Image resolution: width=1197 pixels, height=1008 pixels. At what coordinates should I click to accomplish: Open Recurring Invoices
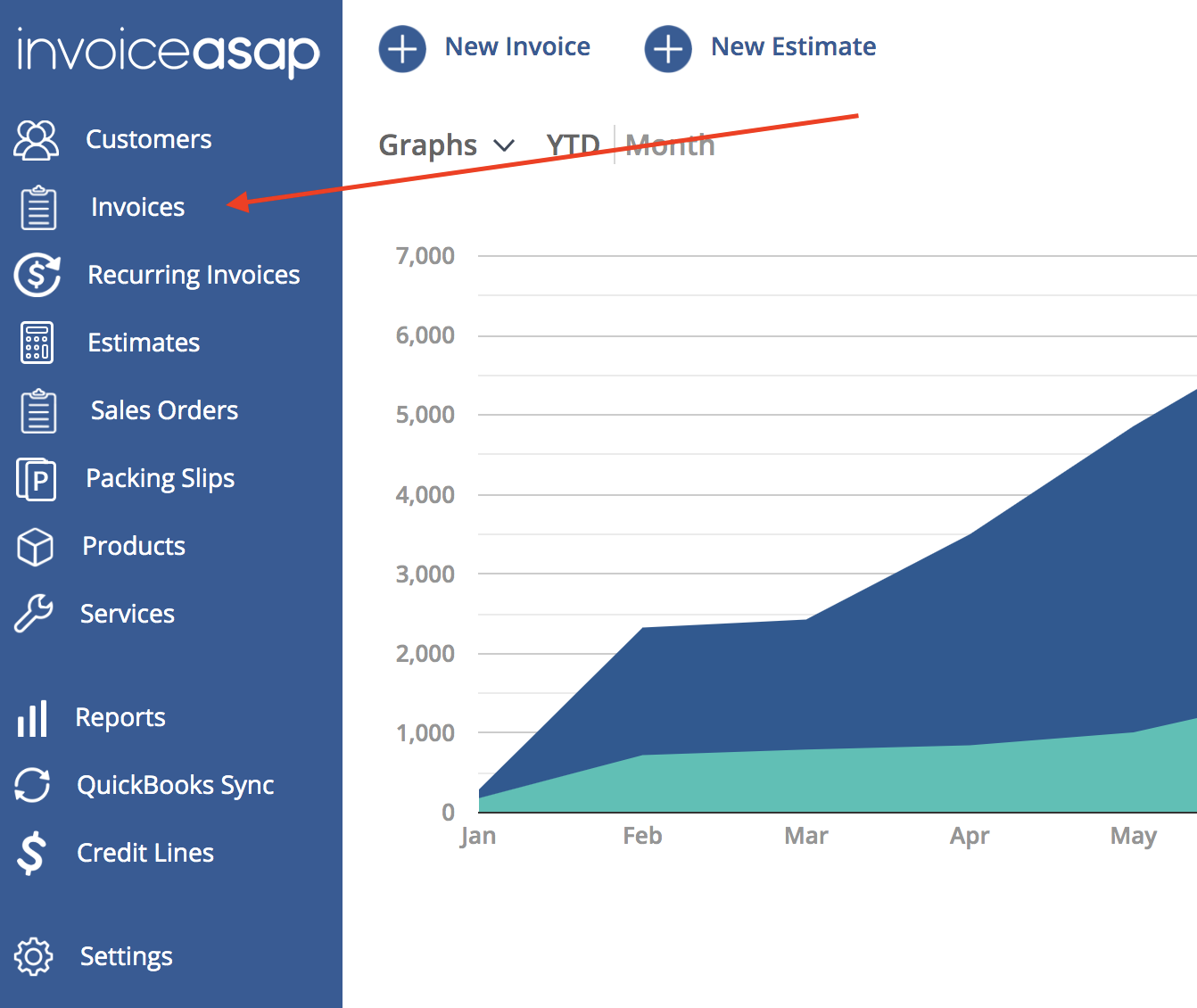coord(194,275)
